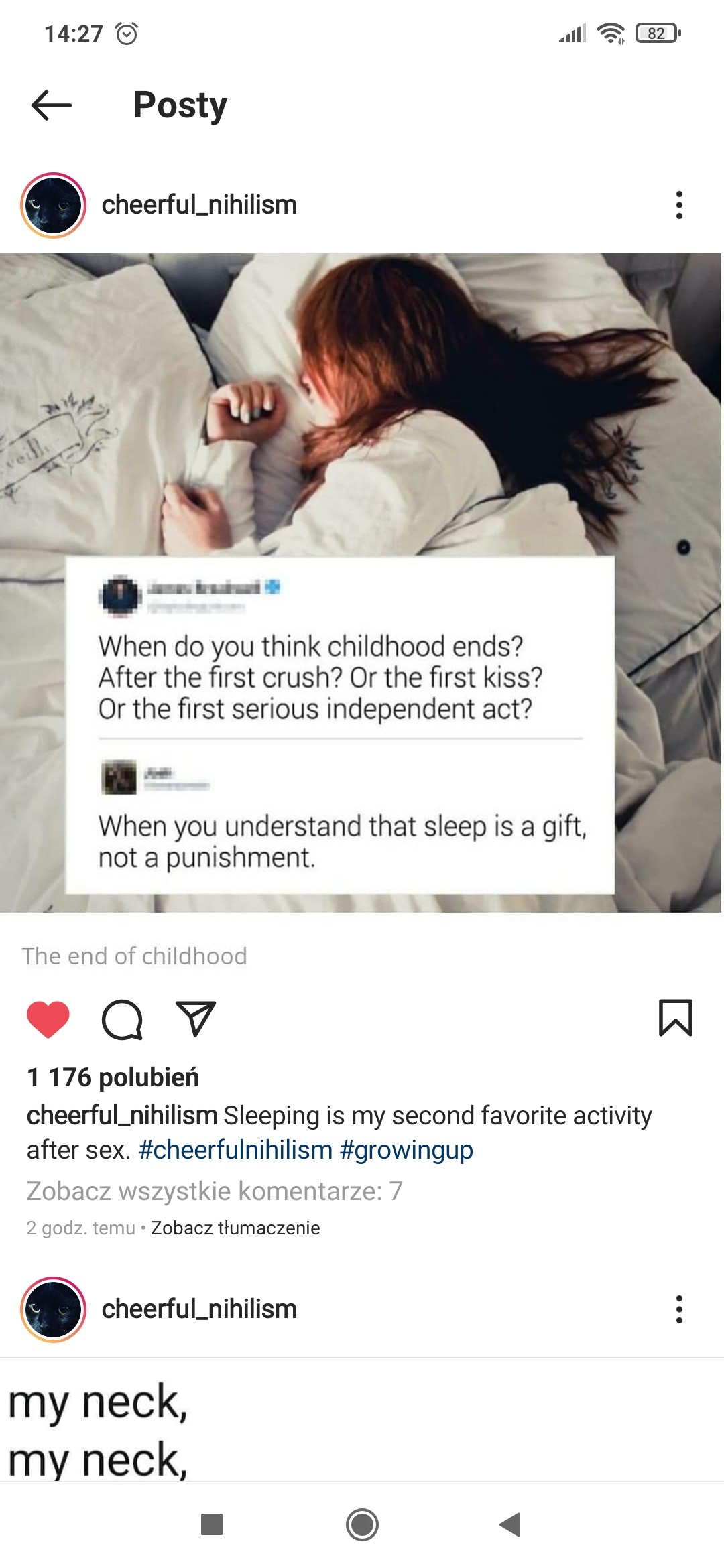Tap the Android back triangle button

(x=511, y=1524)
